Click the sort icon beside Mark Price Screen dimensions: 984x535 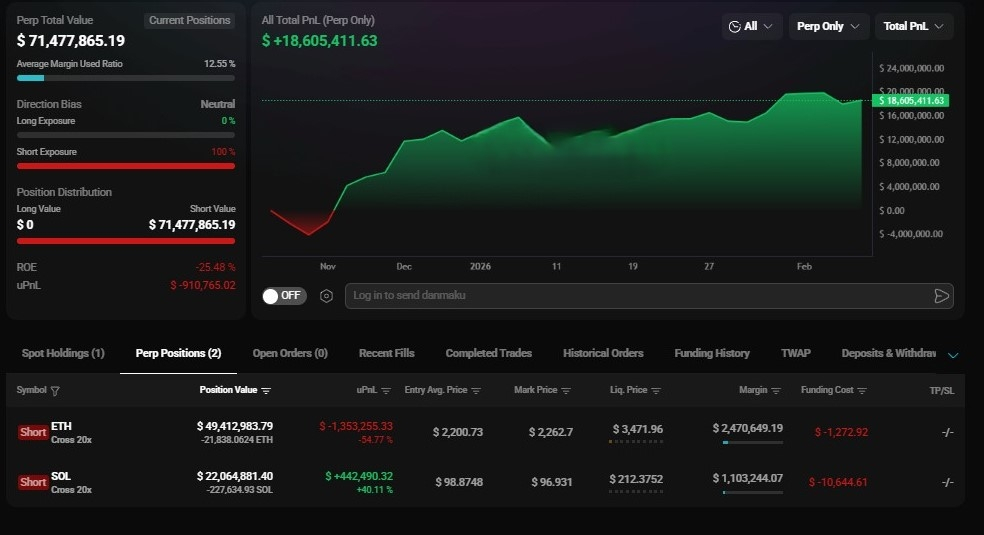tap(566, 391)
